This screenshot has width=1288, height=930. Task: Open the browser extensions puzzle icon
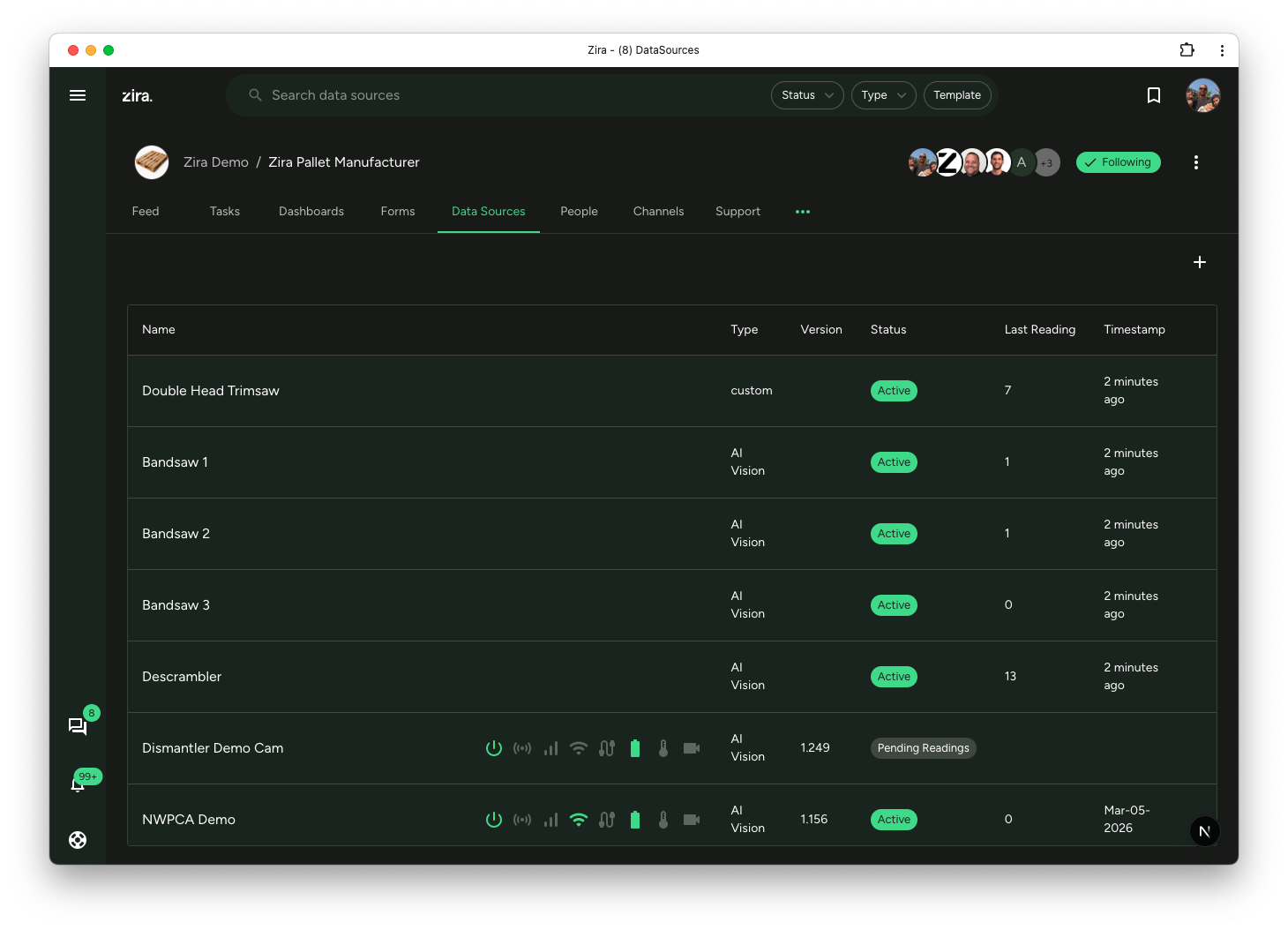tap(1187, 50)
